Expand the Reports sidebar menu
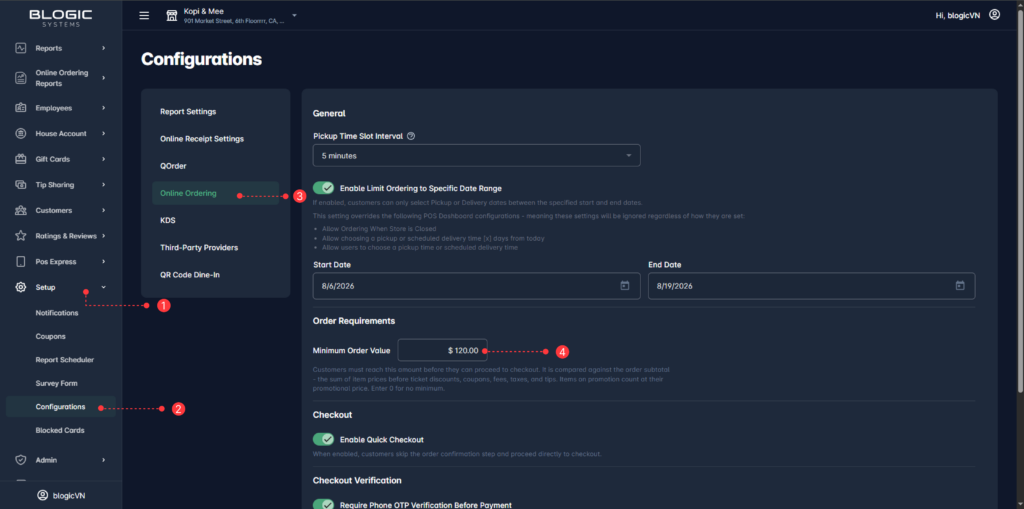This screenshot has width=1024, height=509. coord(103,48)
